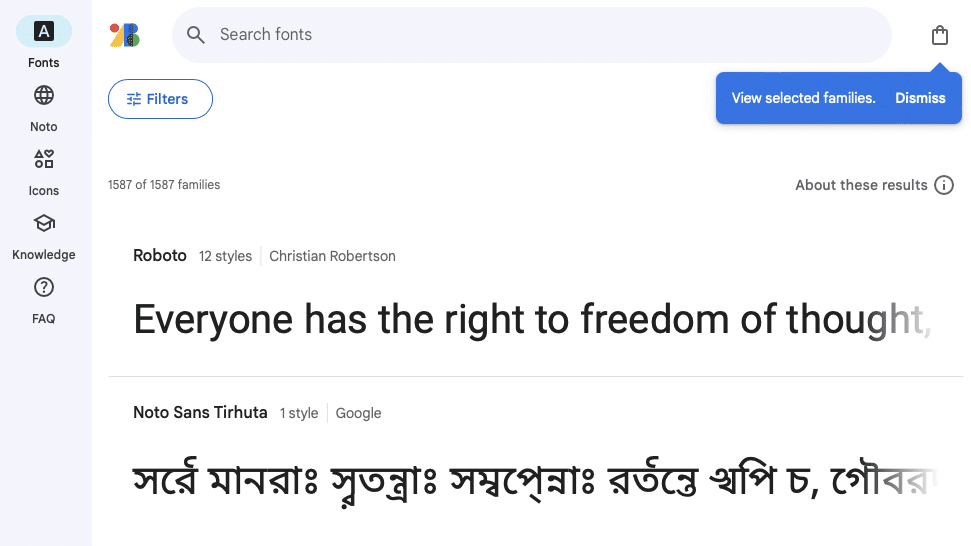Open the selected families shopping bag

tap(939, 35)
